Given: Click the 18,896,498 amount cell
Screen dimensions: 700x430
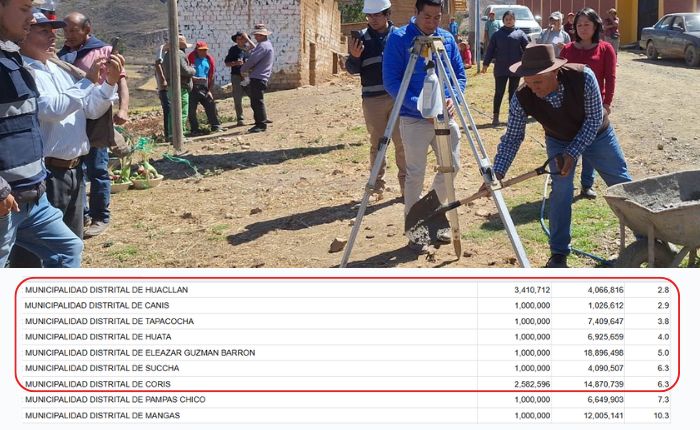Looking at the screenshot, I should coord(604,353).
